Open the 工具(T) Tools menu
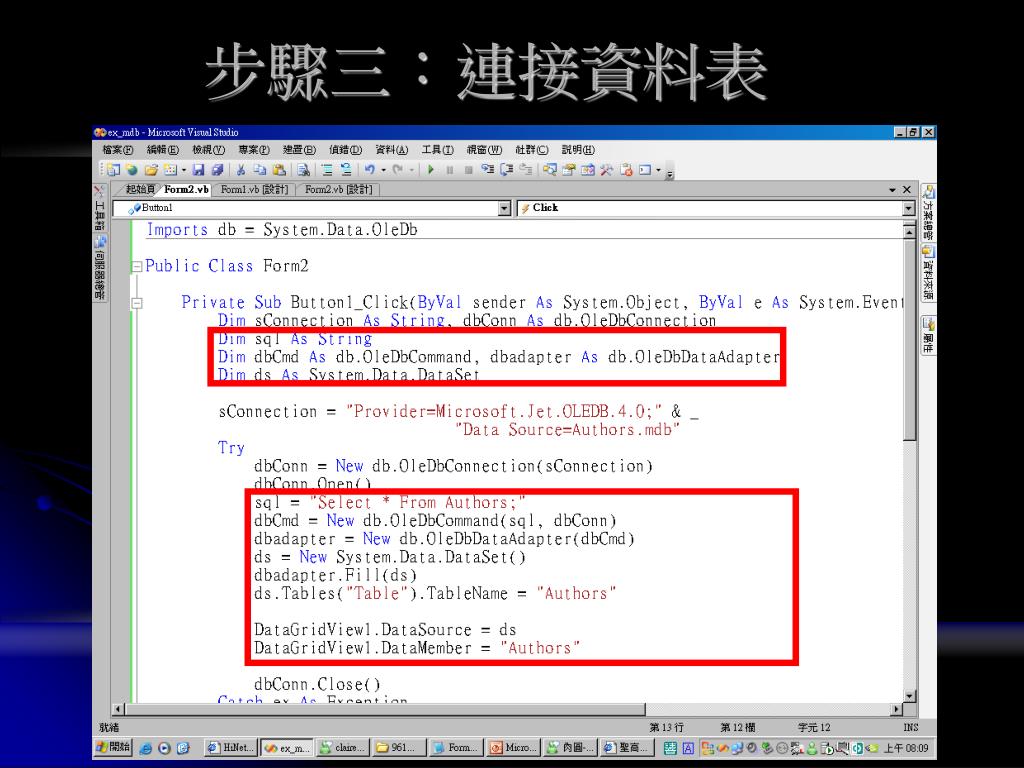 437,150
